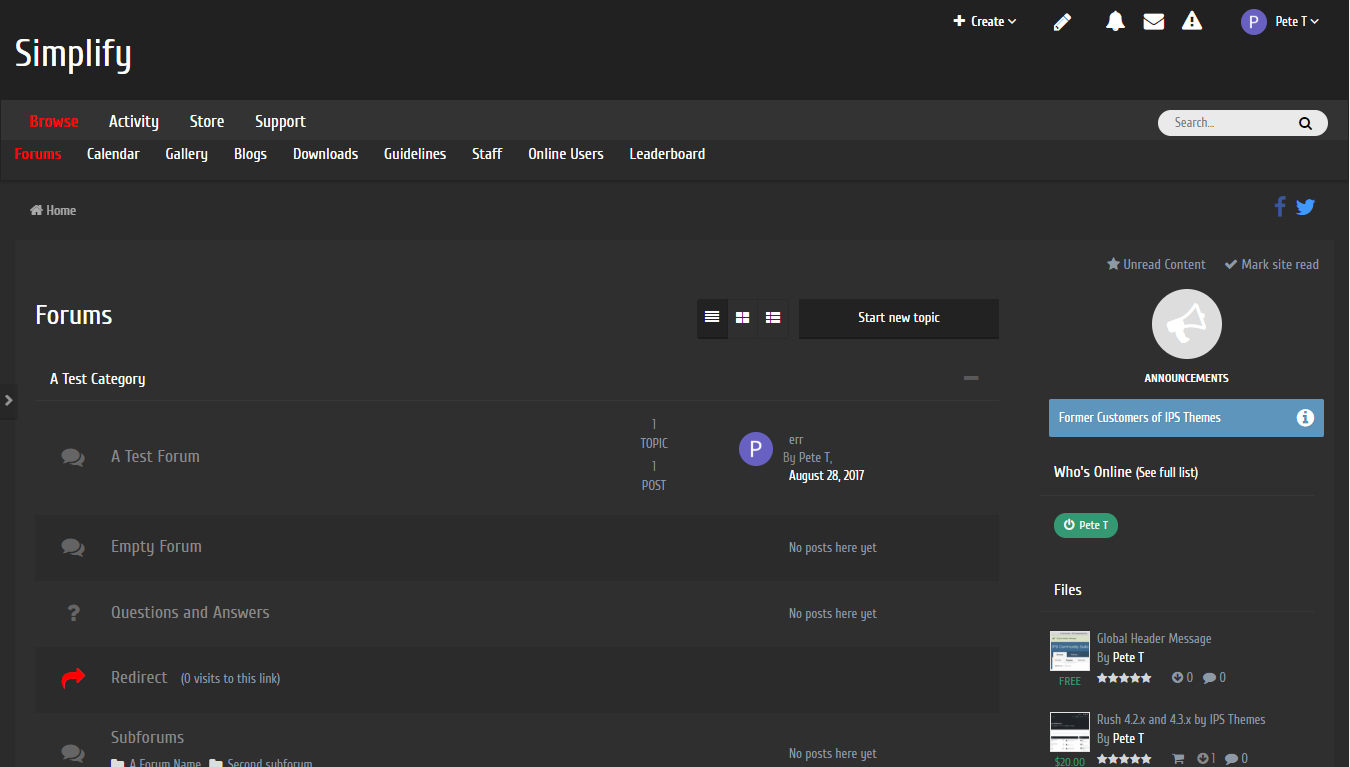Select the Support main tab
1350x767 pixels.
coord(280,121)
